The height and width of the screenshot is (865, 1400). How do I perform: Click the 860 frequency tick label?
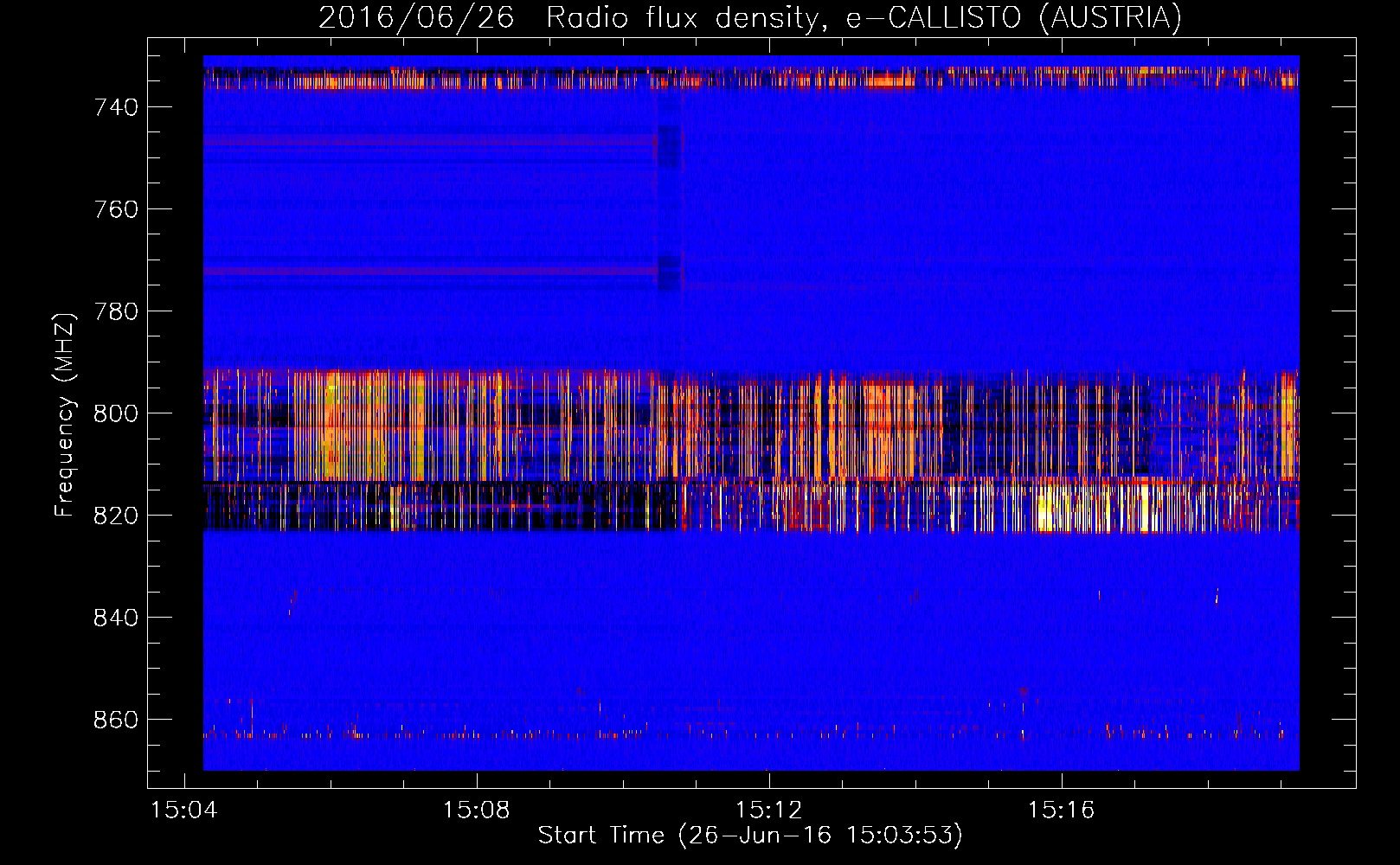[116, 720]
